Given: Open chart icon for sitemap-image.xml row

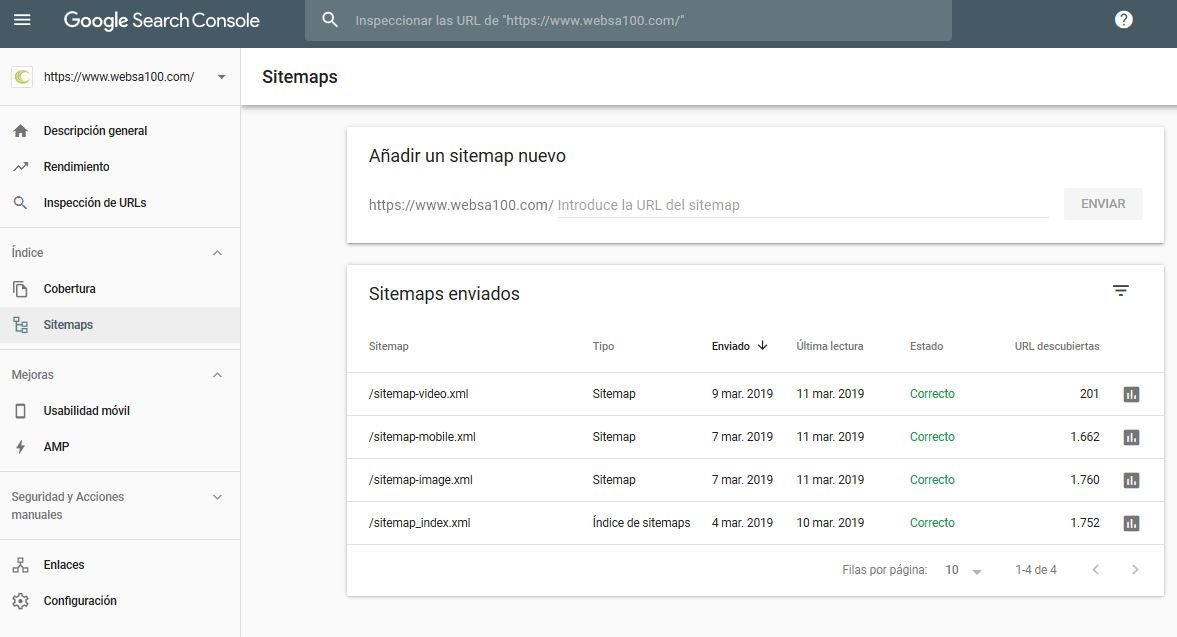Looking at the screenshot, I should (1131, 480).
